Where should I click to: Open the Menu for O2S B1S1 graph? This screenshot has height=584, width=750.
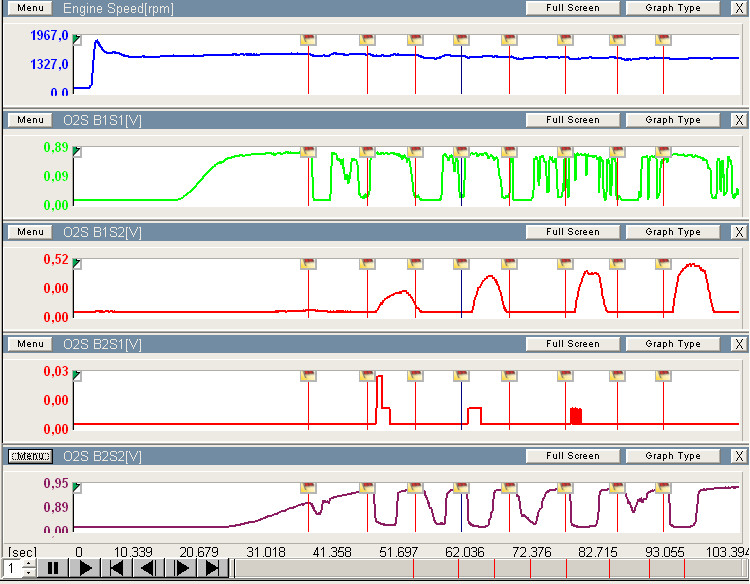(30, 120)
